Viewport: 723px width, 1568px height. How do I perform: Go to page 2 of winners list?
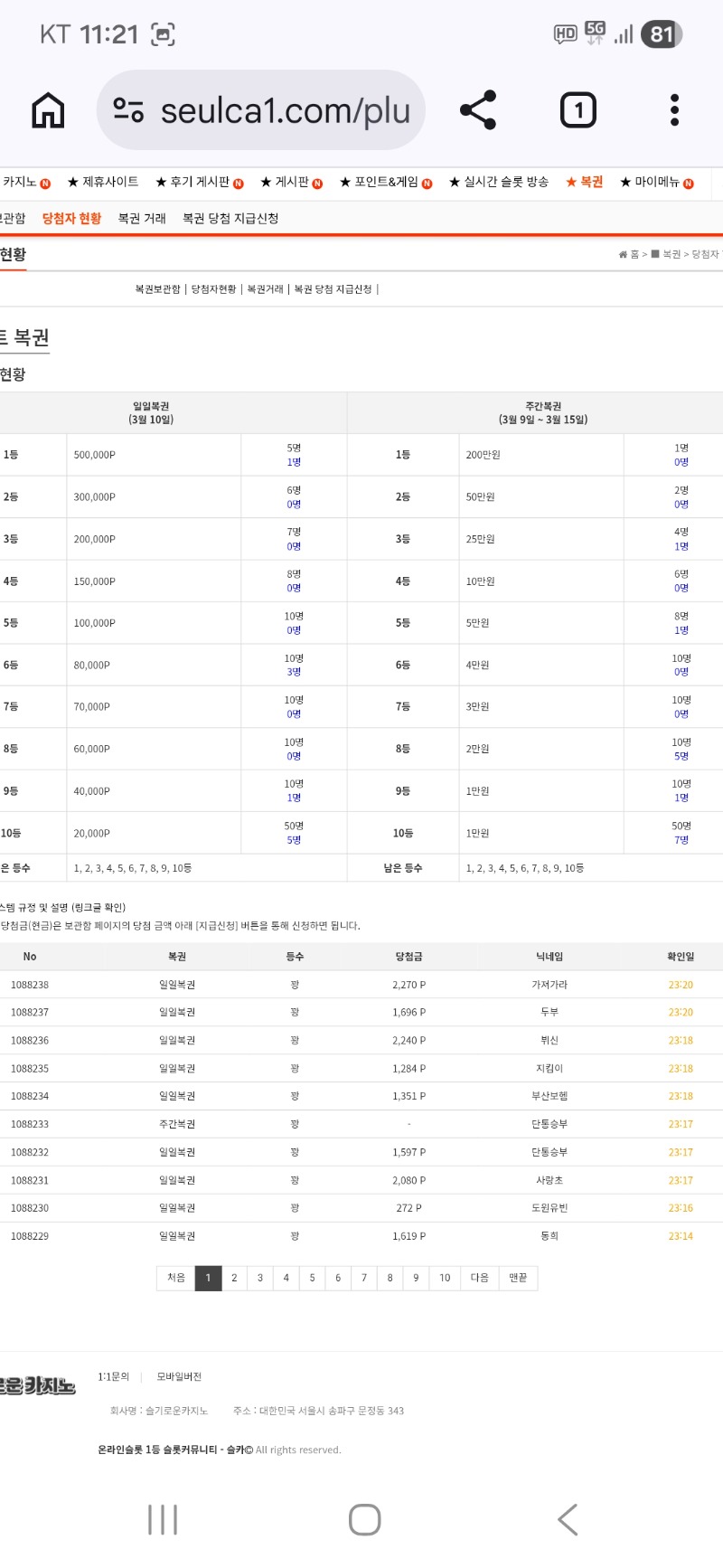[234, 1278]
